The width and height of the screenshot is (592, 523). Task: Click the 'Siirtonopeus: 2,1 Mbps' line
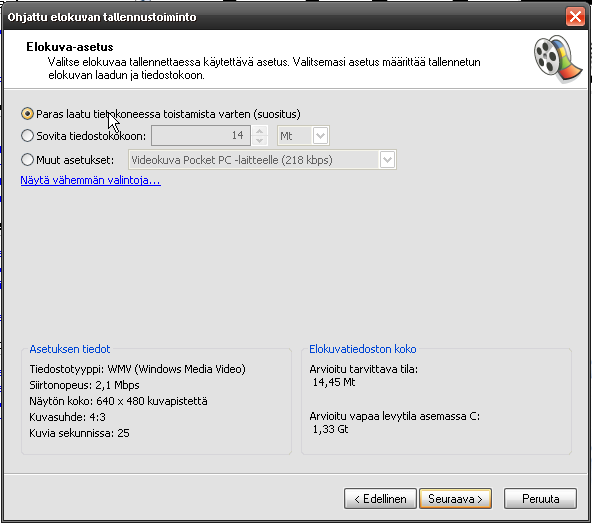pyautogui.click(x=84, y=385)
